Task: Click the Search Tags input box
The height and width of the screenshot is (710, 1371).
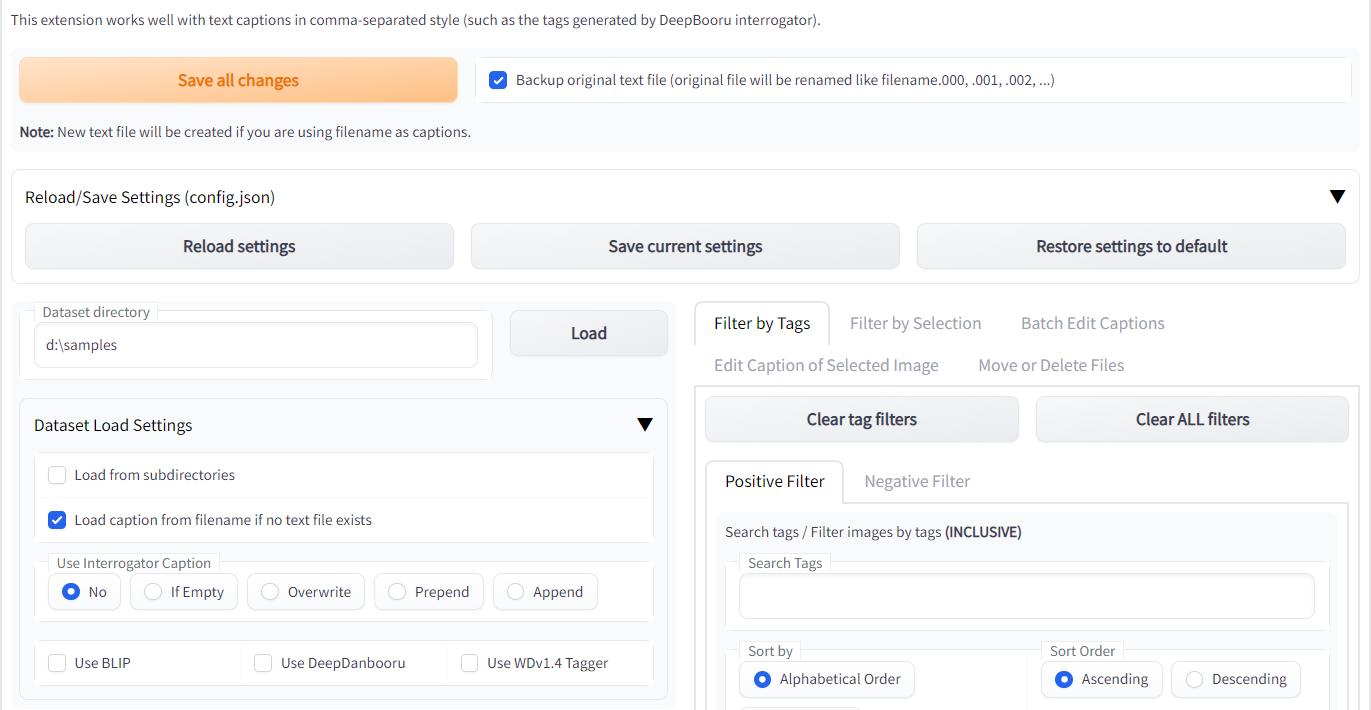Action: click(1026, 597)
